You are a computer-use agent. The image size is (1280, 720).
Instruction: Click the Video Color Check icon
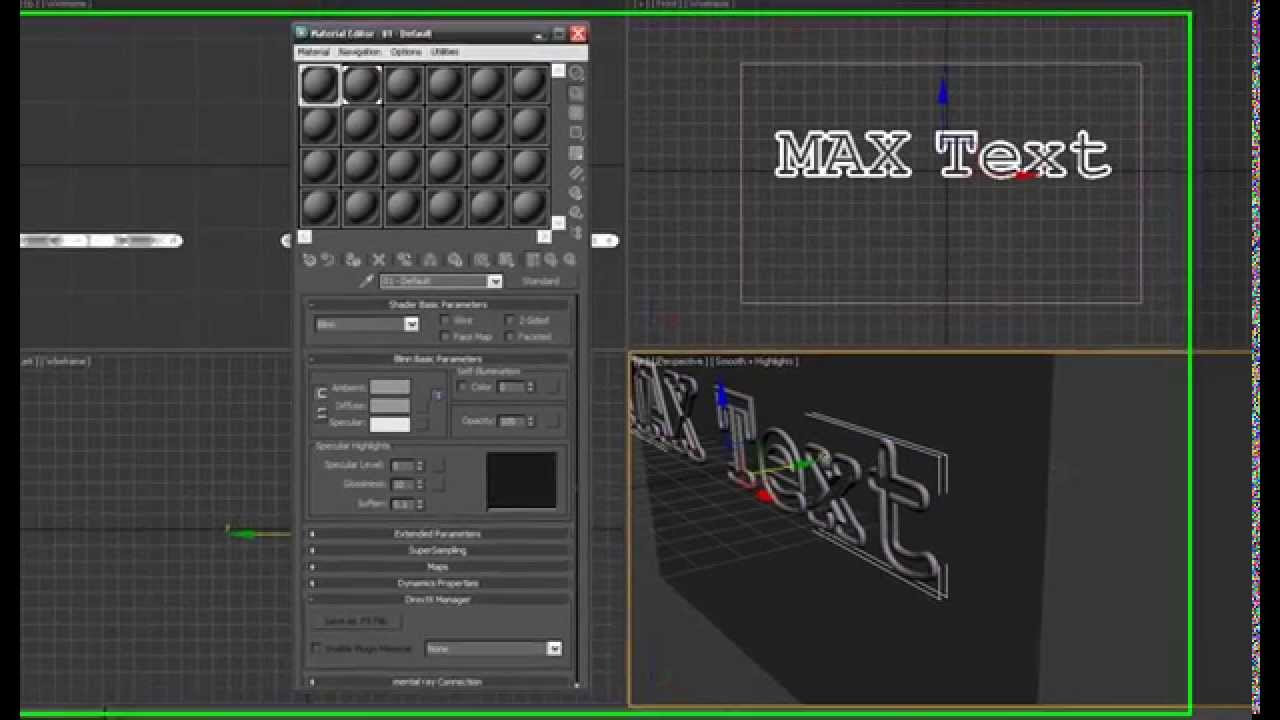pyautogui.click(x=577, y=153)
